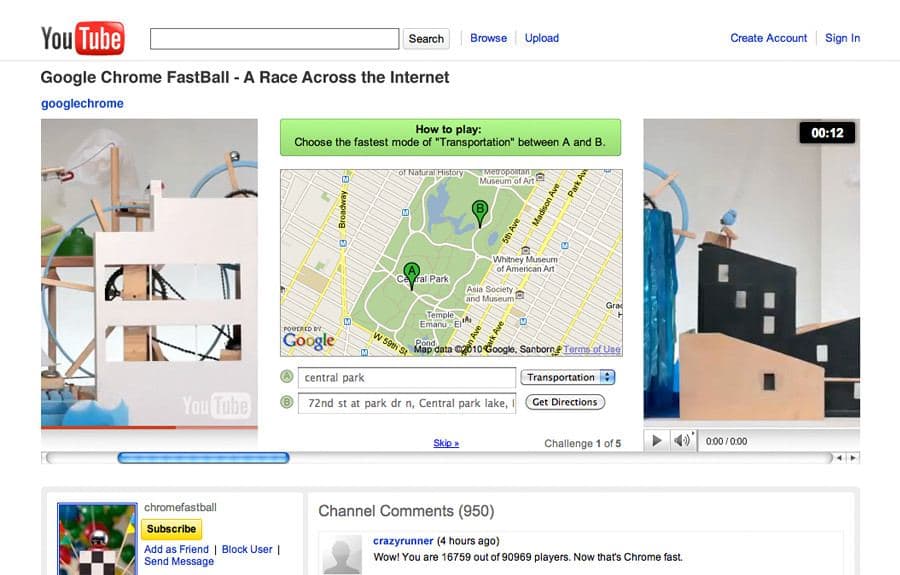Click Create Account

[x=769, y=38]
